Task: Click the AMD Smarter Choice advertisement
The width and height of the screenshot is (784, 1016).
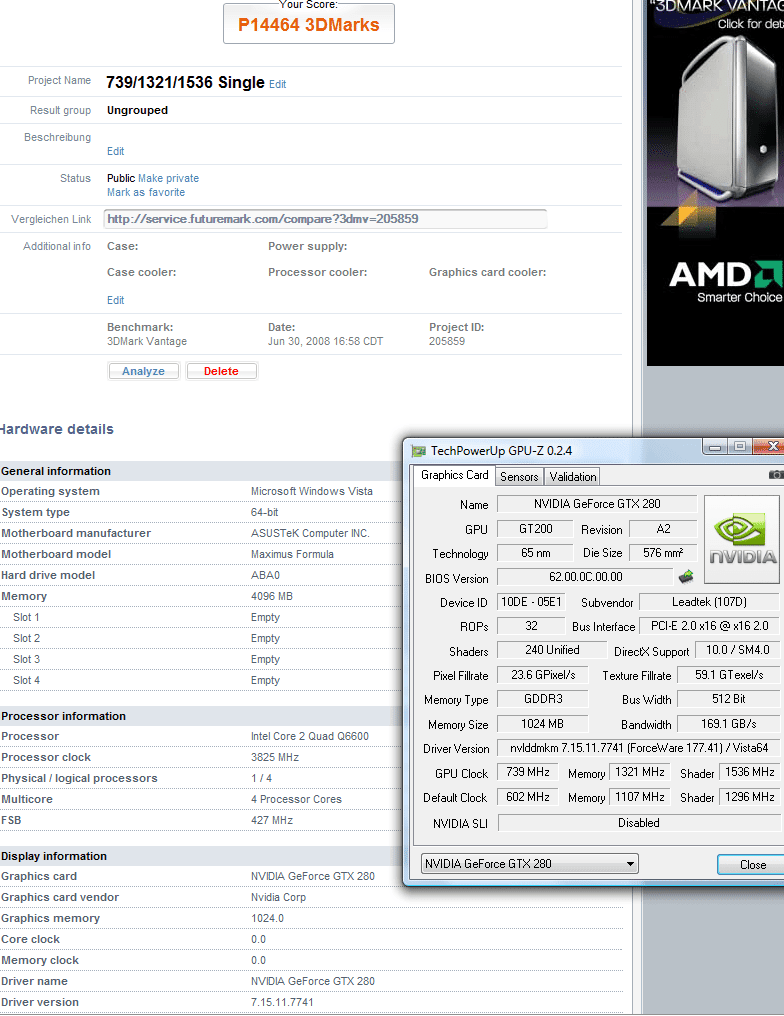Action: 715,183
